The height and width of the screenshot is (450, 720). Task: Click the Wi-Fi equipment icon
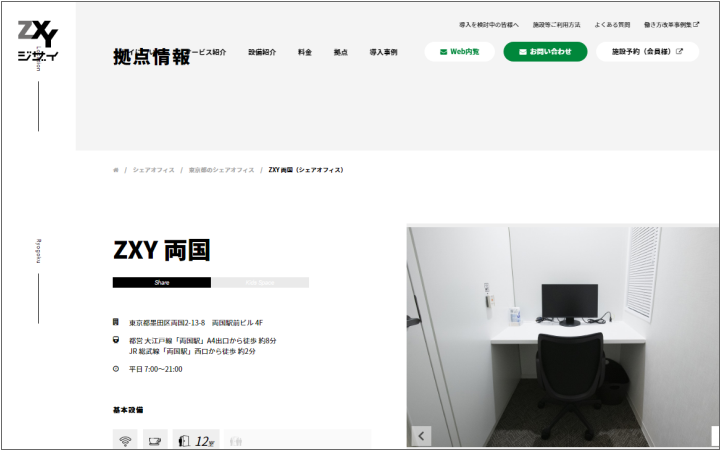click(x=125, y=441)
